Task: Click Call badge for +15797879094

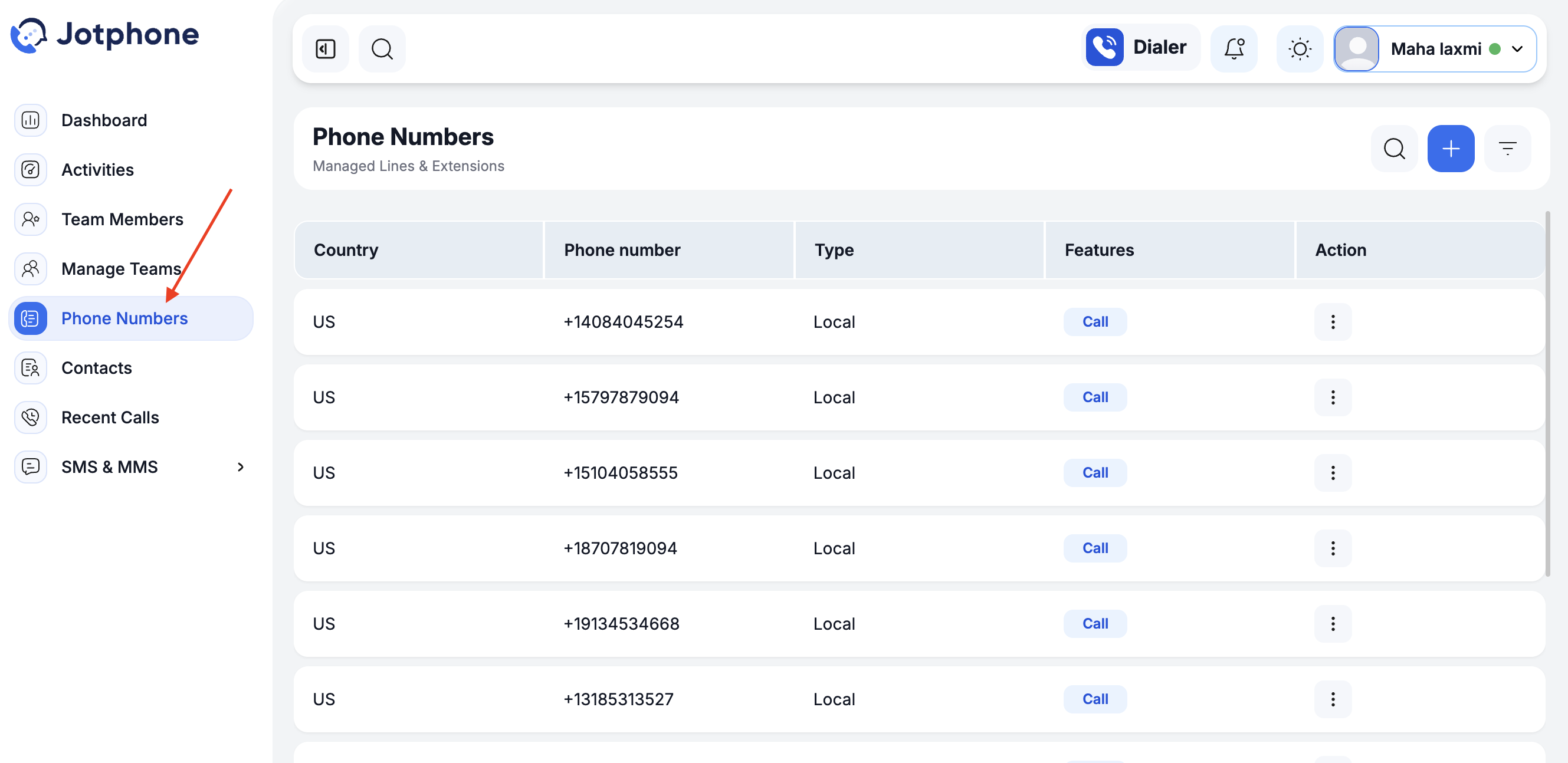Action: [1094, 397]
